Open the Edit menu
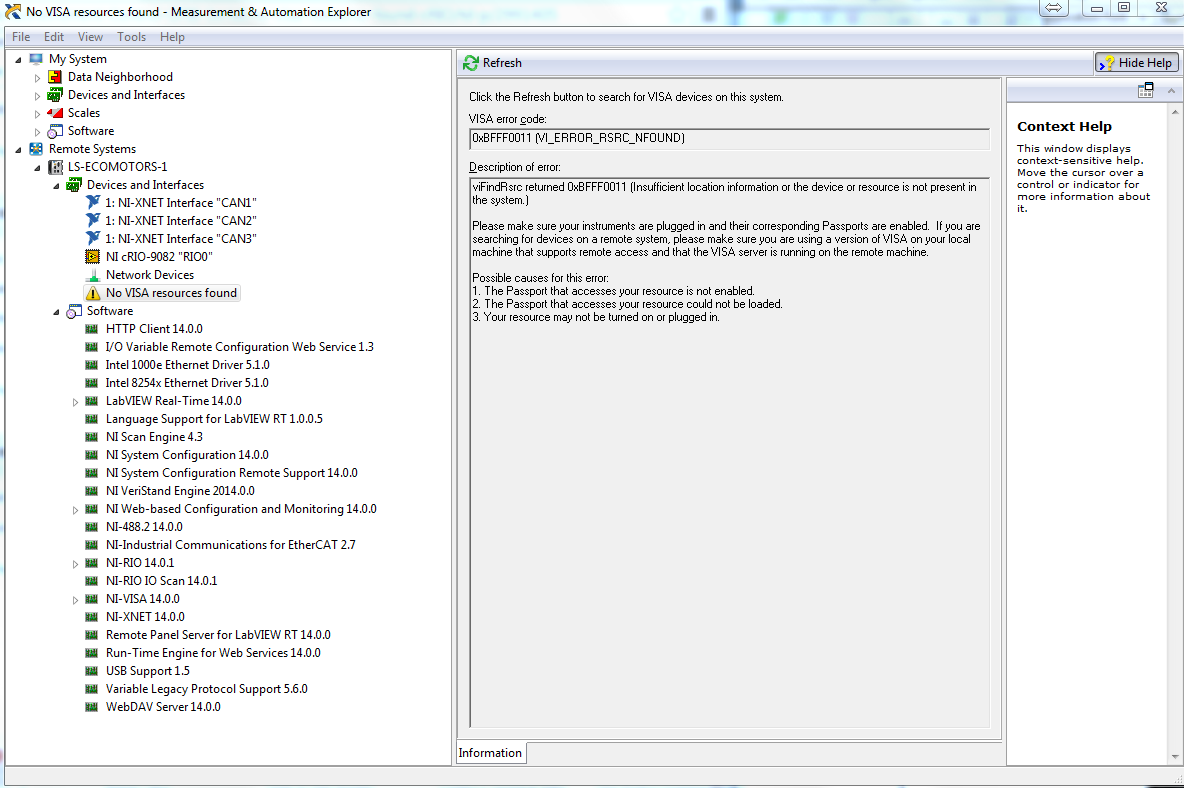The height and width of the screenshot is (788, 1184). pos(54,36)
